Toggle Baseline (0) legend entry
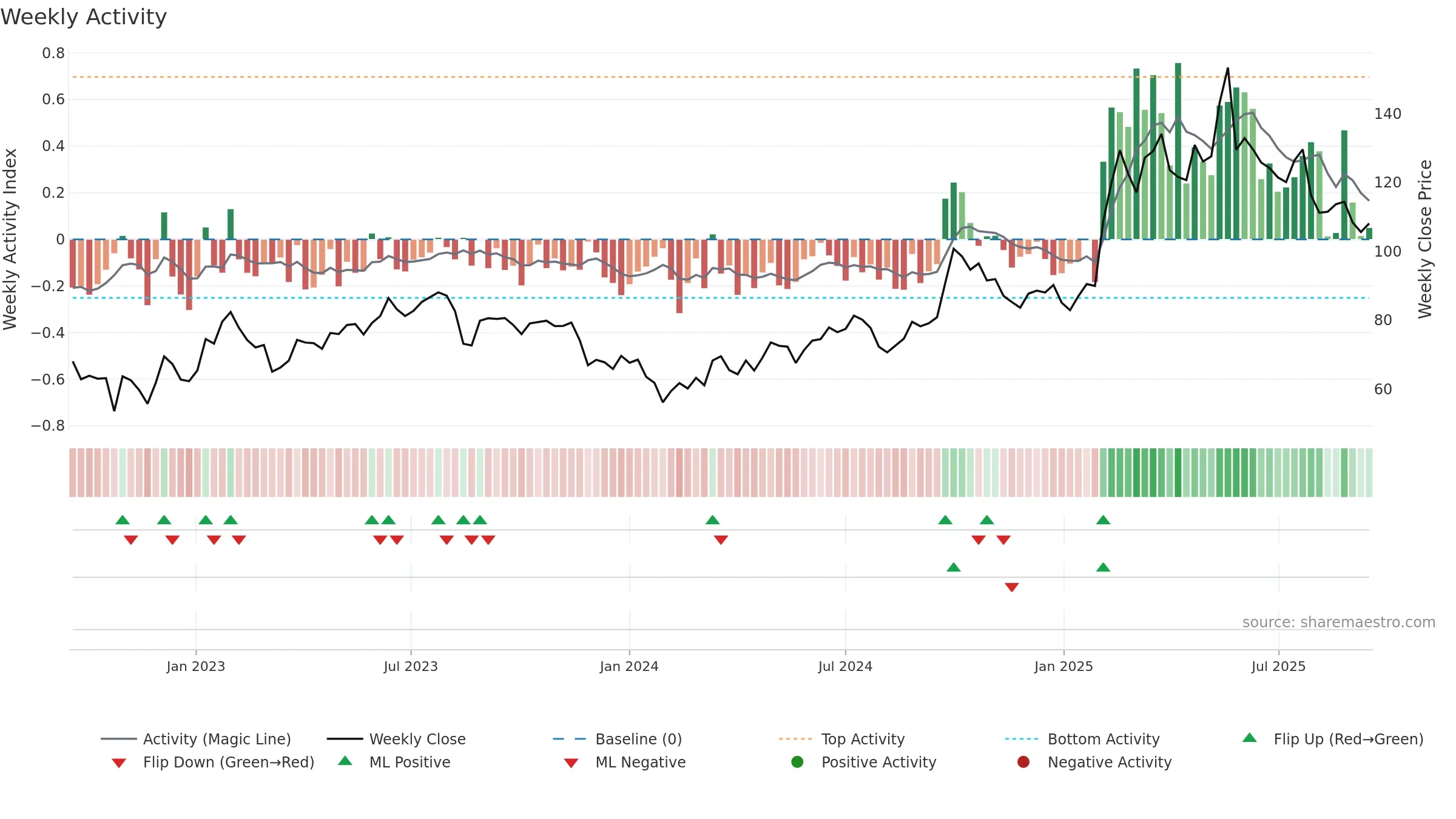The width and height of the screenshot is (1456, 819). pos(618,739)
